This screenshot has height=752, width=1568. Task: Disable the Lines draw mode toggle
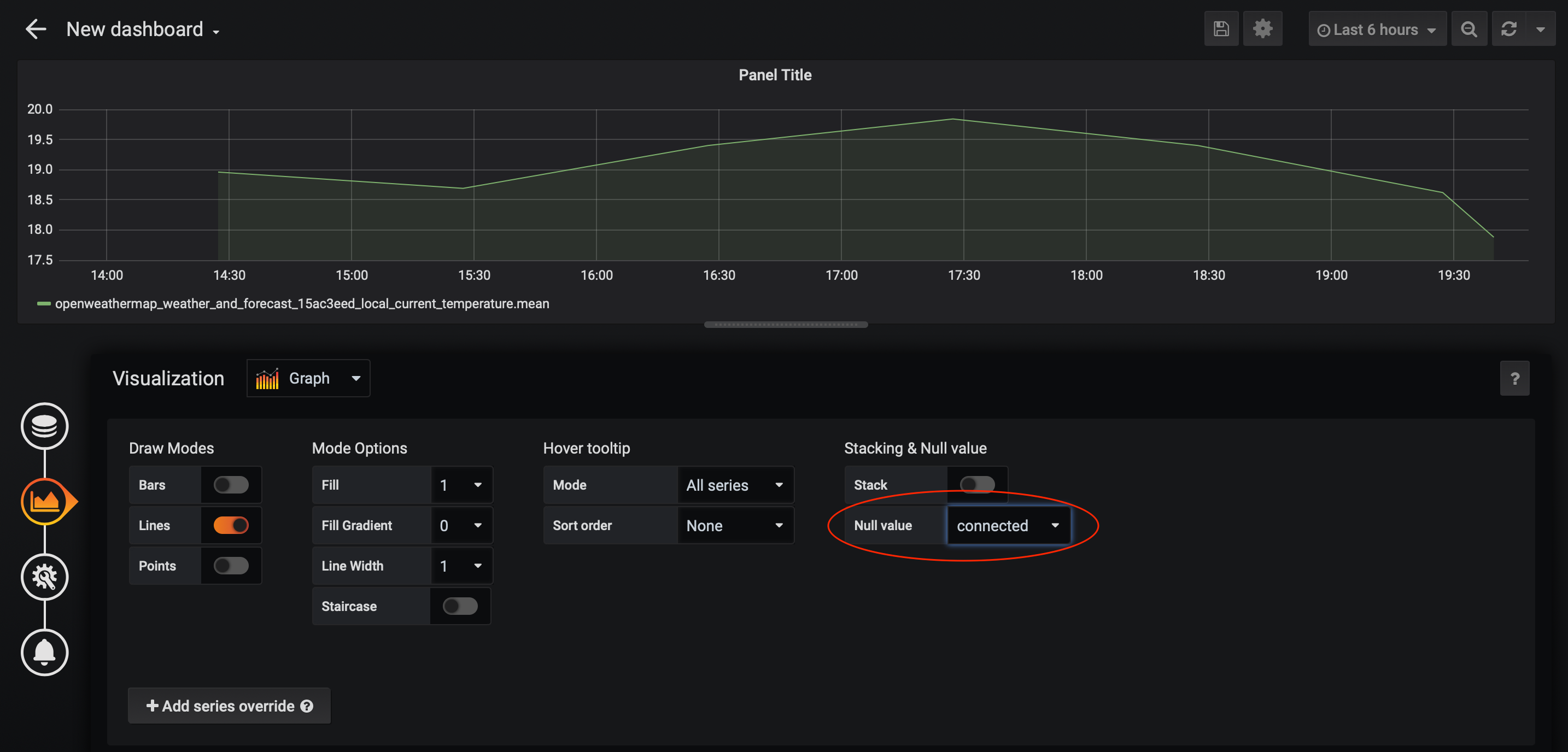(x=231, y=525)
